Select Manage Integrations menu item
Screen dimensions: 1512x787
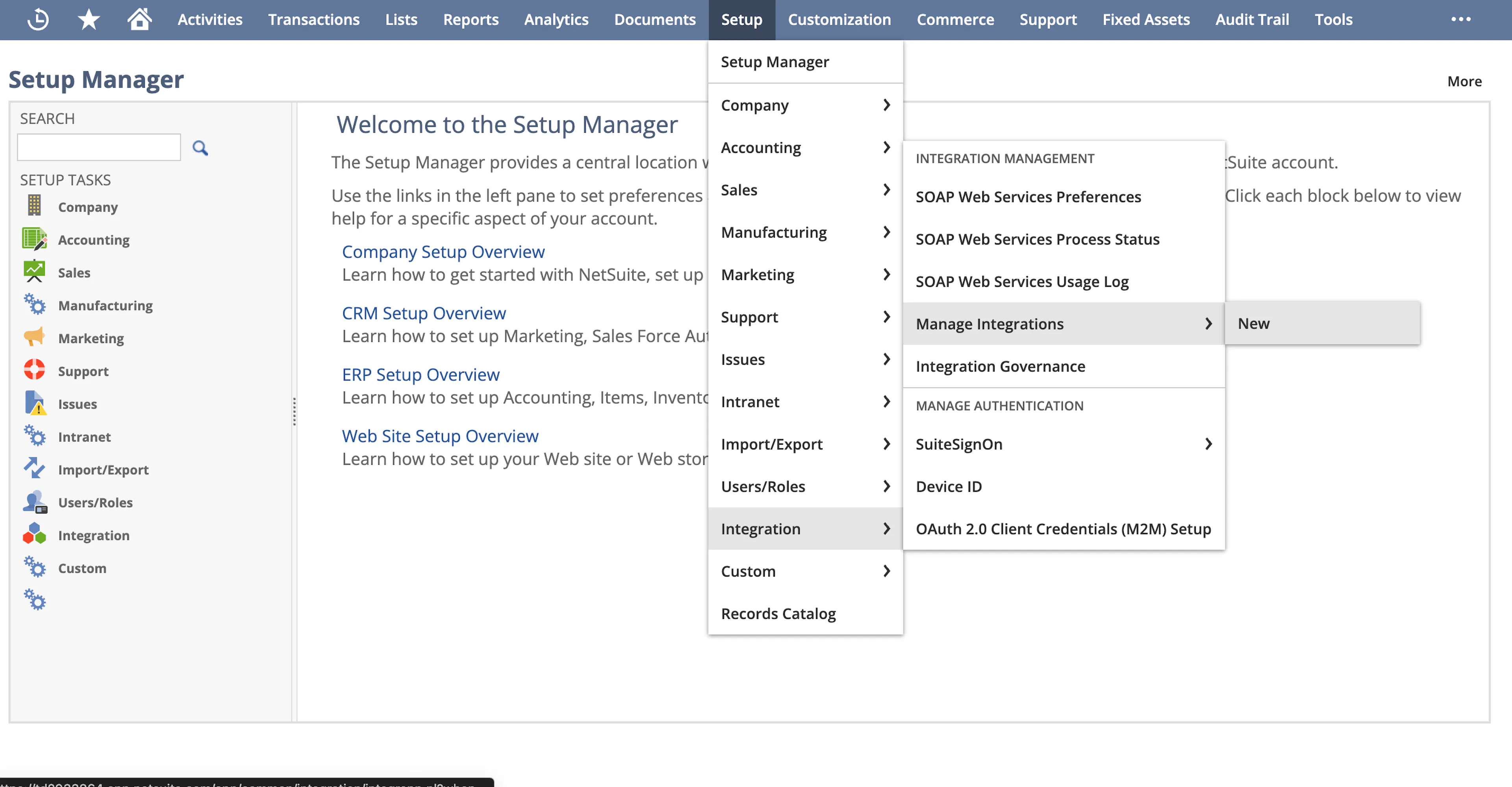pyautogui.click(x=1064, y=324)
